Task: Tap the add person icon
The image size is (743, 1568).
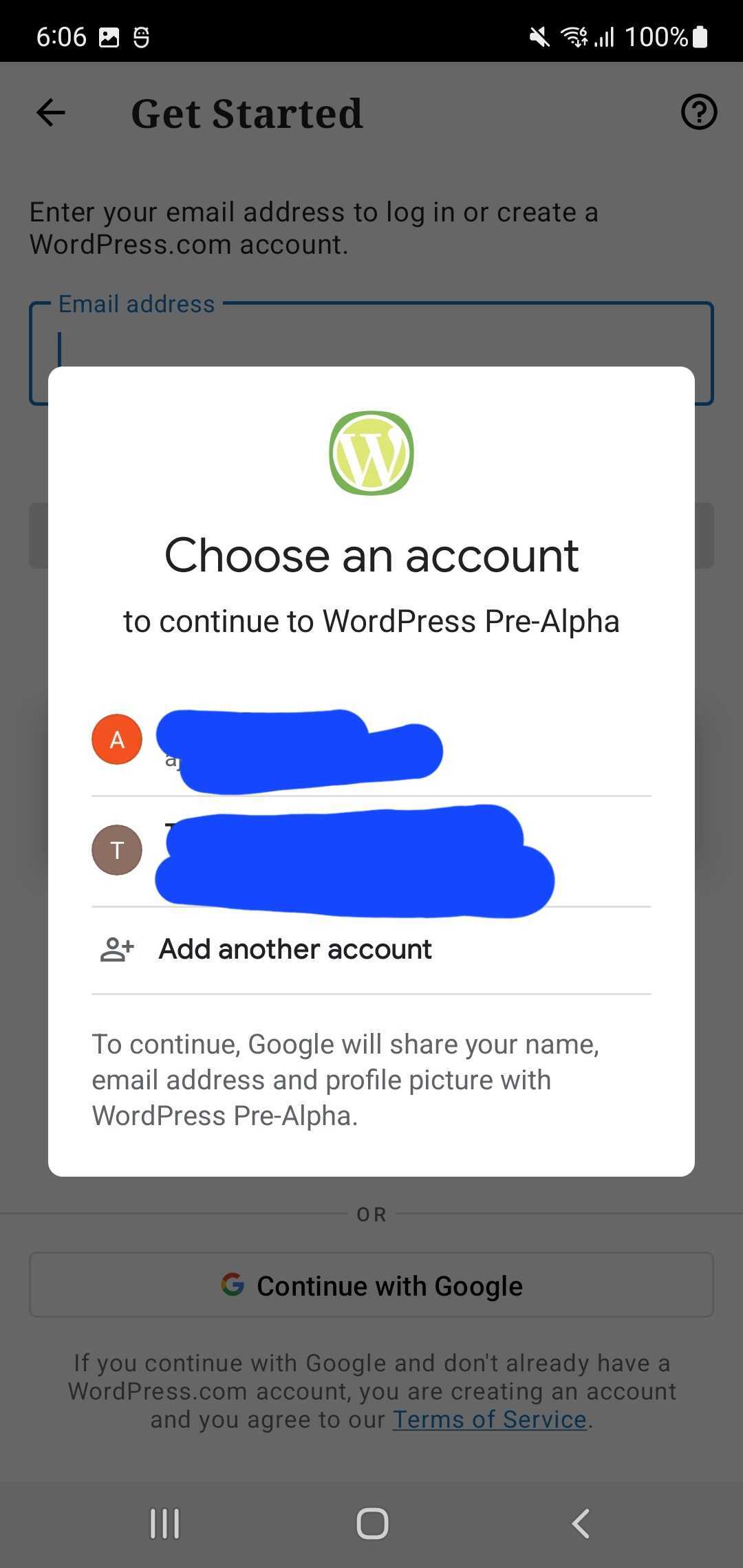Action: (117, 949)
